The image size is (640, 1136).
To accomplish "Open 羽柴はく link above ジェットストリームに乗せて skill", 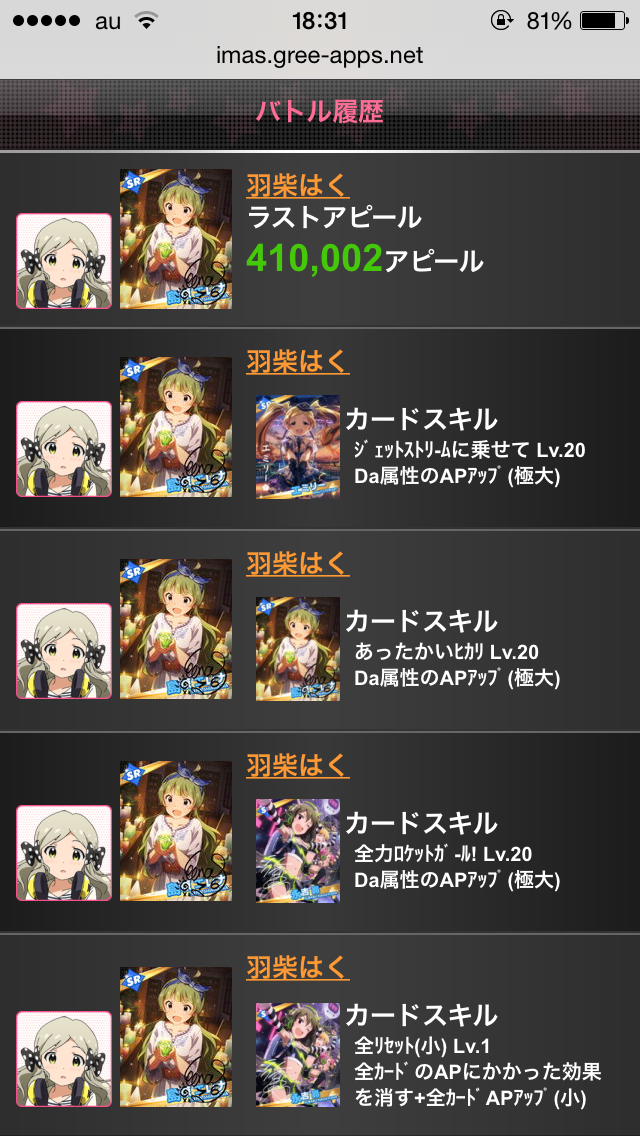I will [x=298, y=361].
